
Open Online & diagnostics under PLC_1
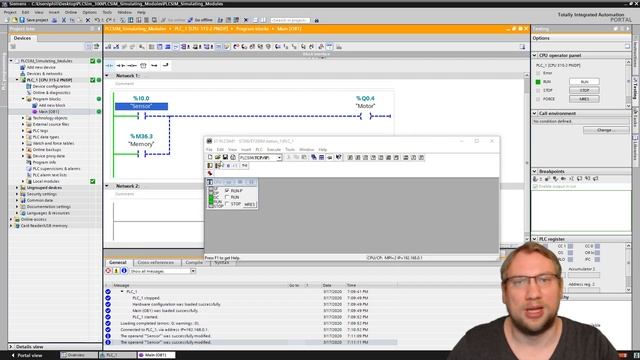click(51, 93)
